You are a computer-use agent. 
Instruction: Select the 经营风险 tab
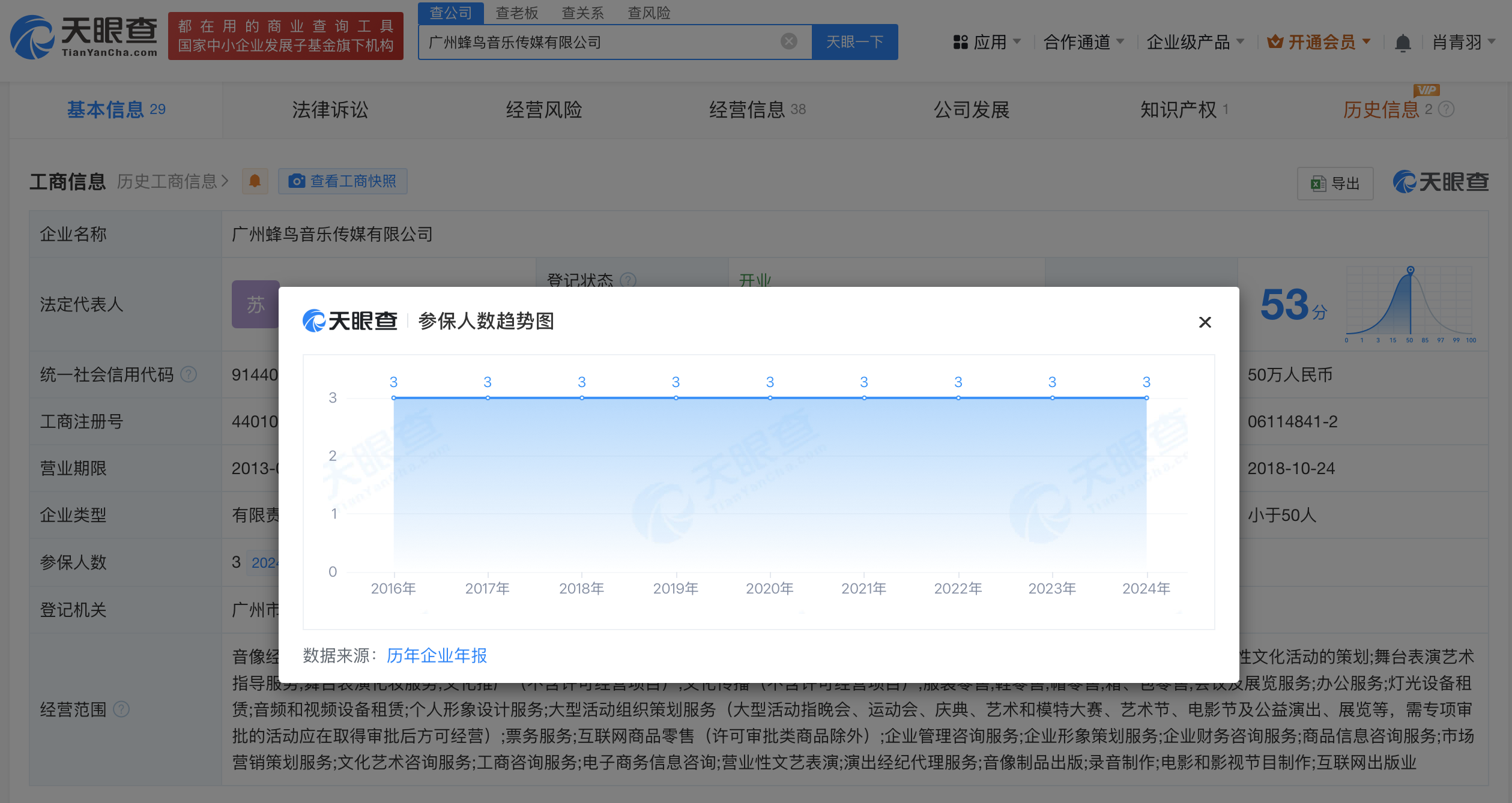pos(544,110)
